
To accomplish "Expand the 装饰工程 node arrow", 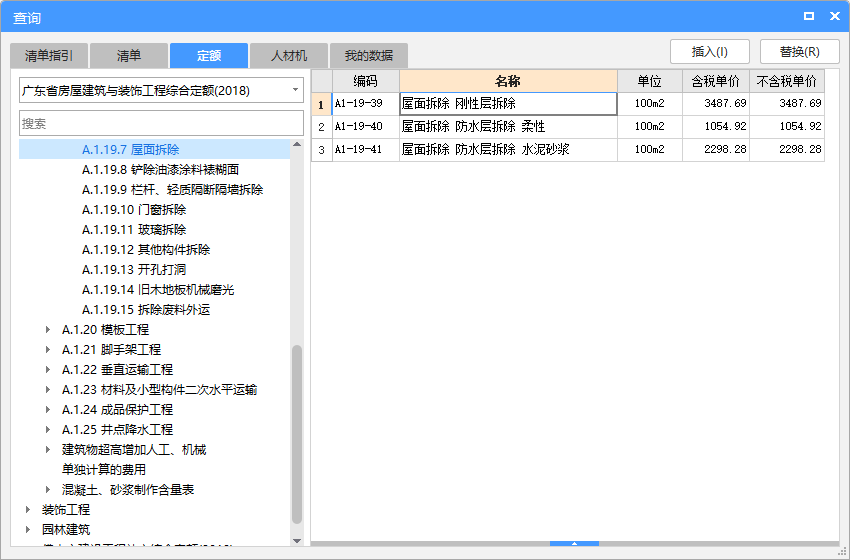I will click(28, 510).
